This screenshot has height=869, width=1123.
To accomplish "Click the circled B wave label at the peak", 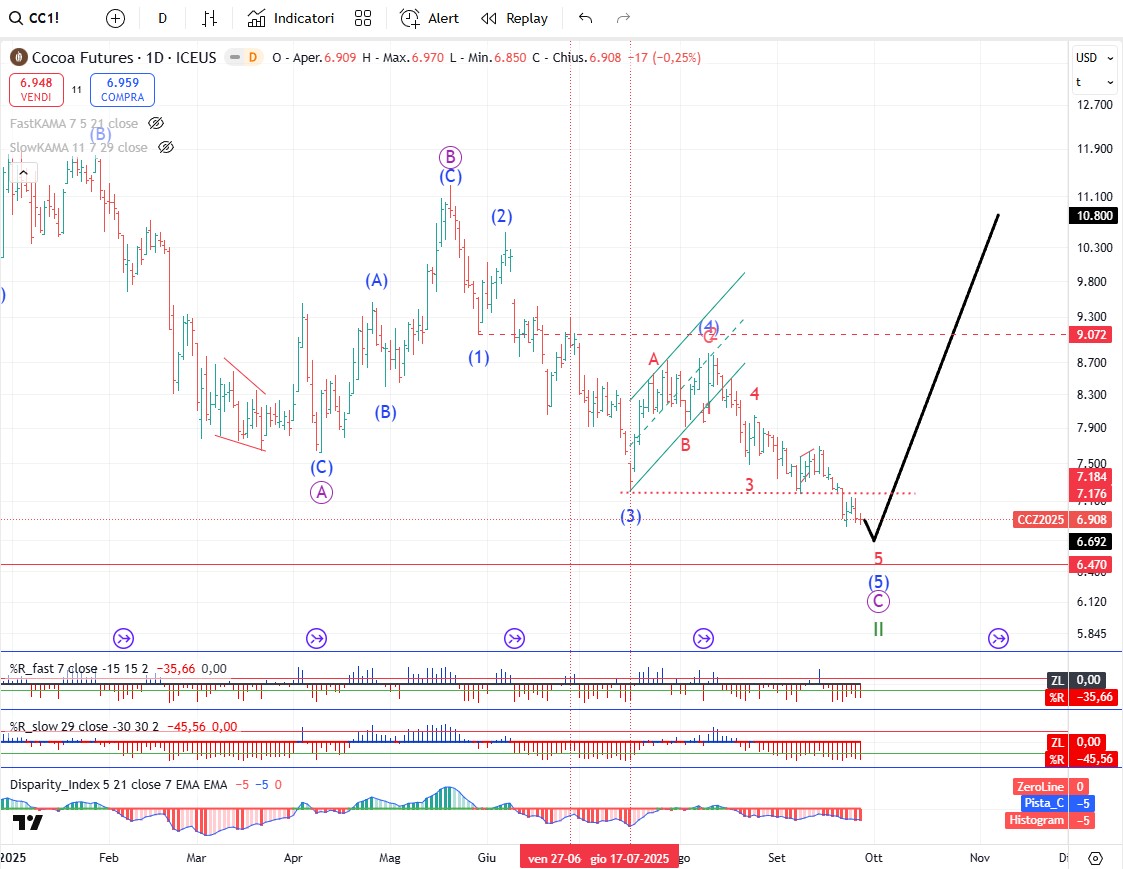I will (x=450, y=157).
